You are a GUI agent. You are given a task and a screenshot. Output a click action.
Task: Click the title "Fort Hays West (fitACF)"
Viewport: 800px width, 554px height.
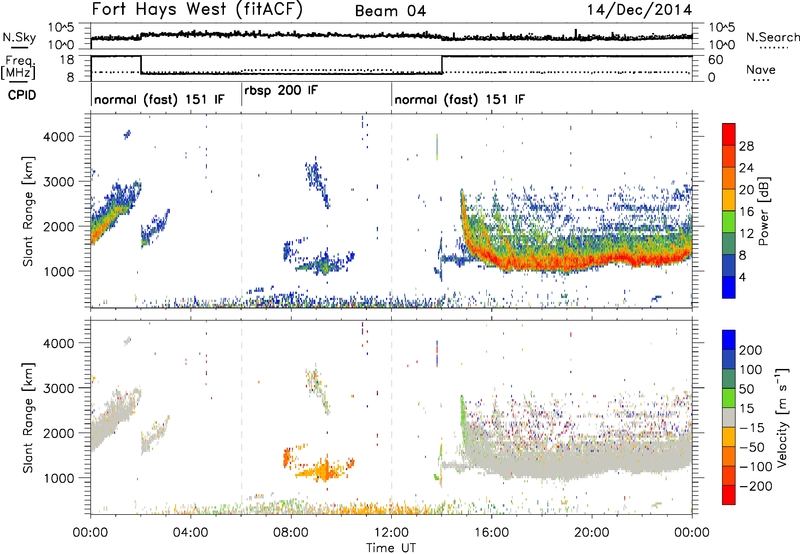click(197, 9)
